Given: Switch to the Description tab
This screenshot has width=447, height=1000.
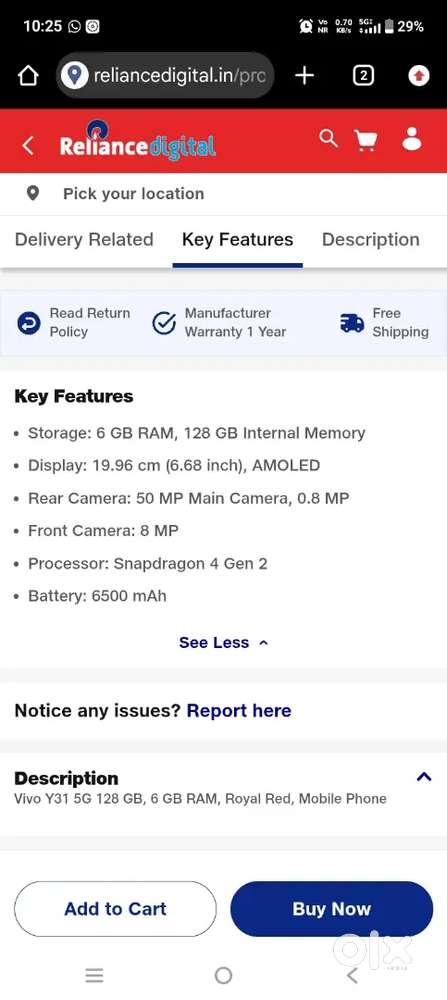Looking at the screenshot, I should (x=370, y=240).
